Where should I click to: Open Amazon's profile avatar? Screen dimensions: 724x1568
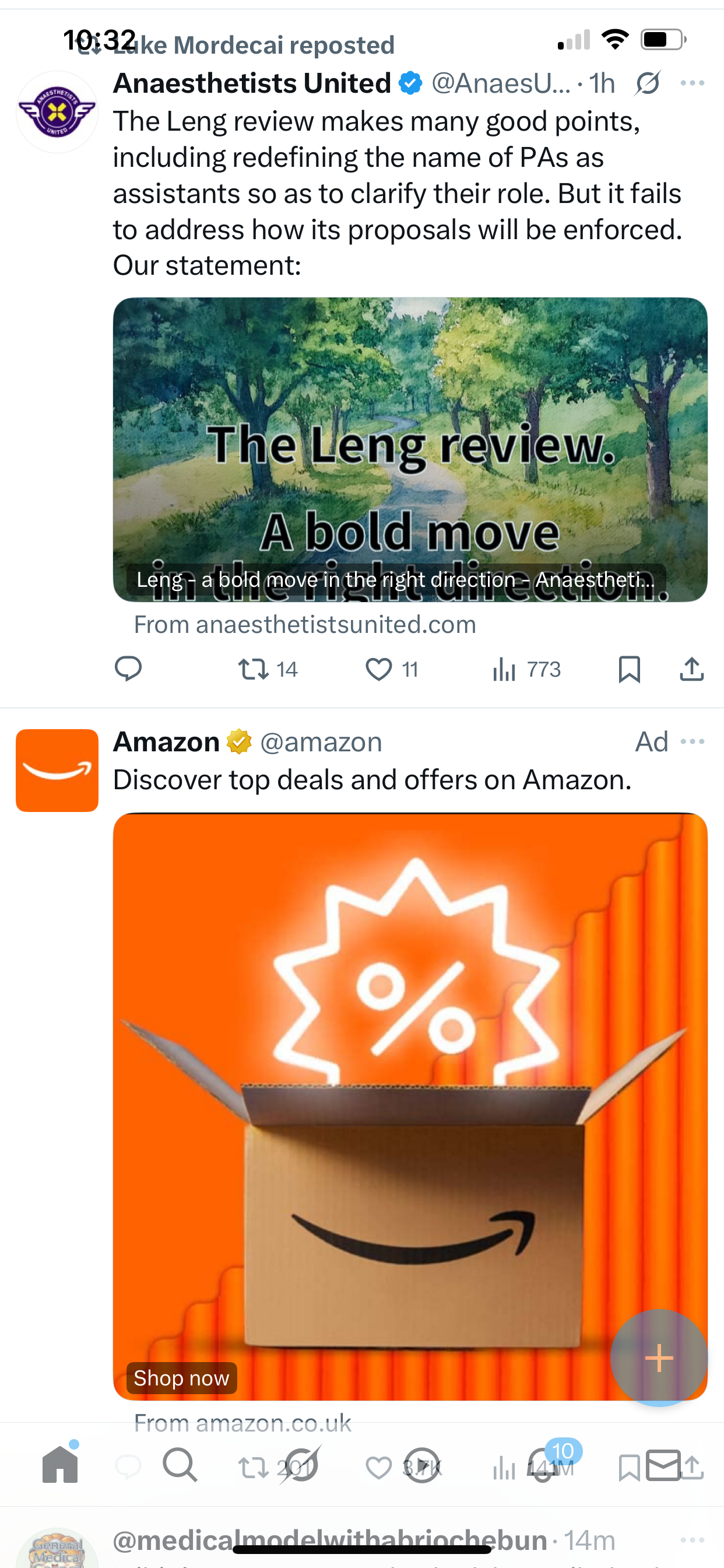coord(57,771)
